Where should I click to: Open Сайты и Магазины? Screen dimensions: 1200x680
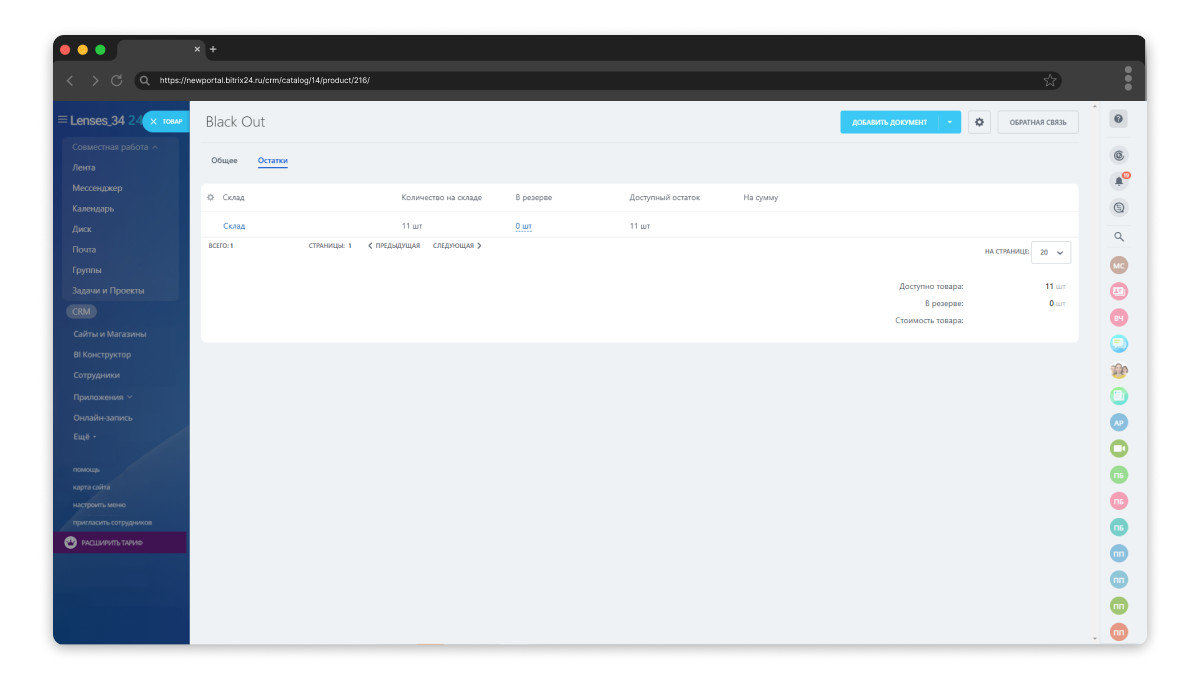[x=110, y=334]
